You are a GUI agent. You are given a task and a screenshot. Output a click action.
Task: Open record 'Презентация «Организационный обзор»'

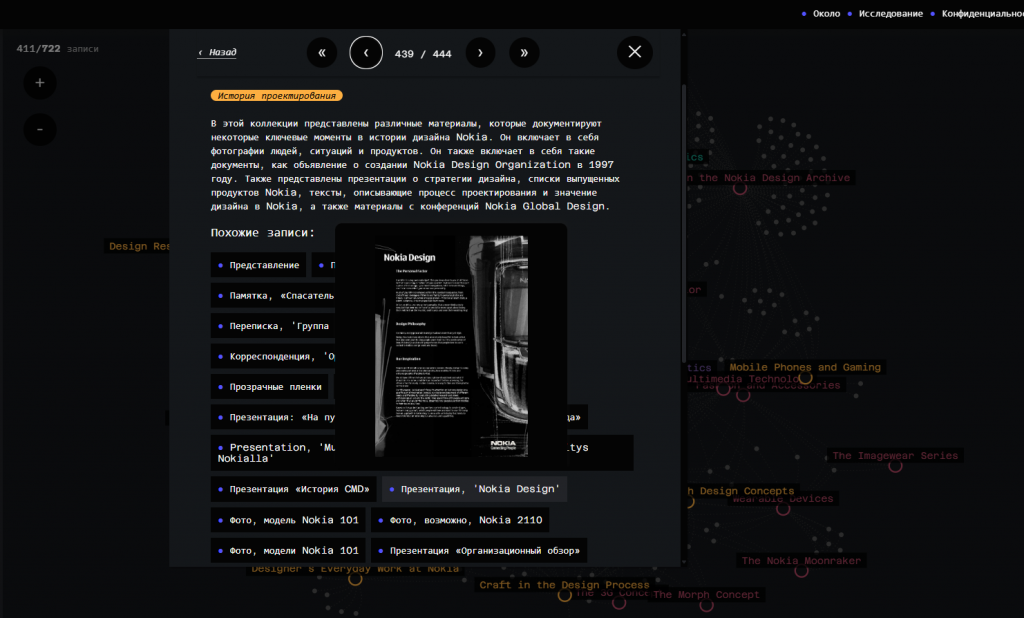[479, 550]
